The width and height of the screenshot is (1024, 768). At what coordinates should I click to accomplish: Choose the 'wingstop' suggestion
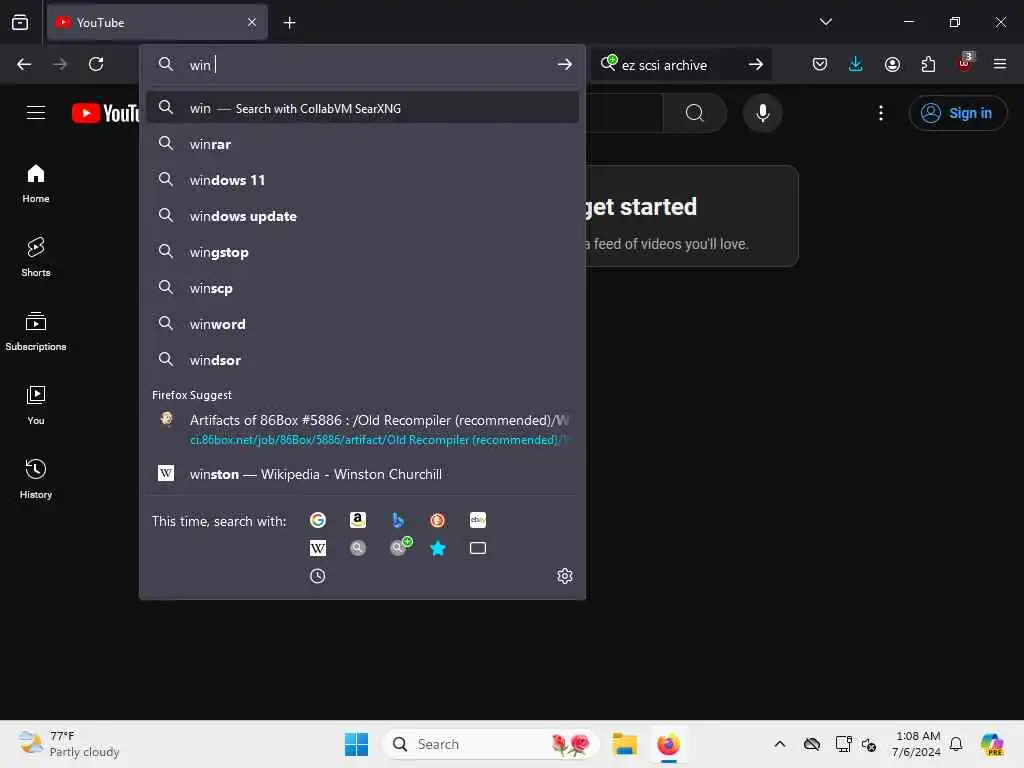pyautogui.click(x=362, y=252)
